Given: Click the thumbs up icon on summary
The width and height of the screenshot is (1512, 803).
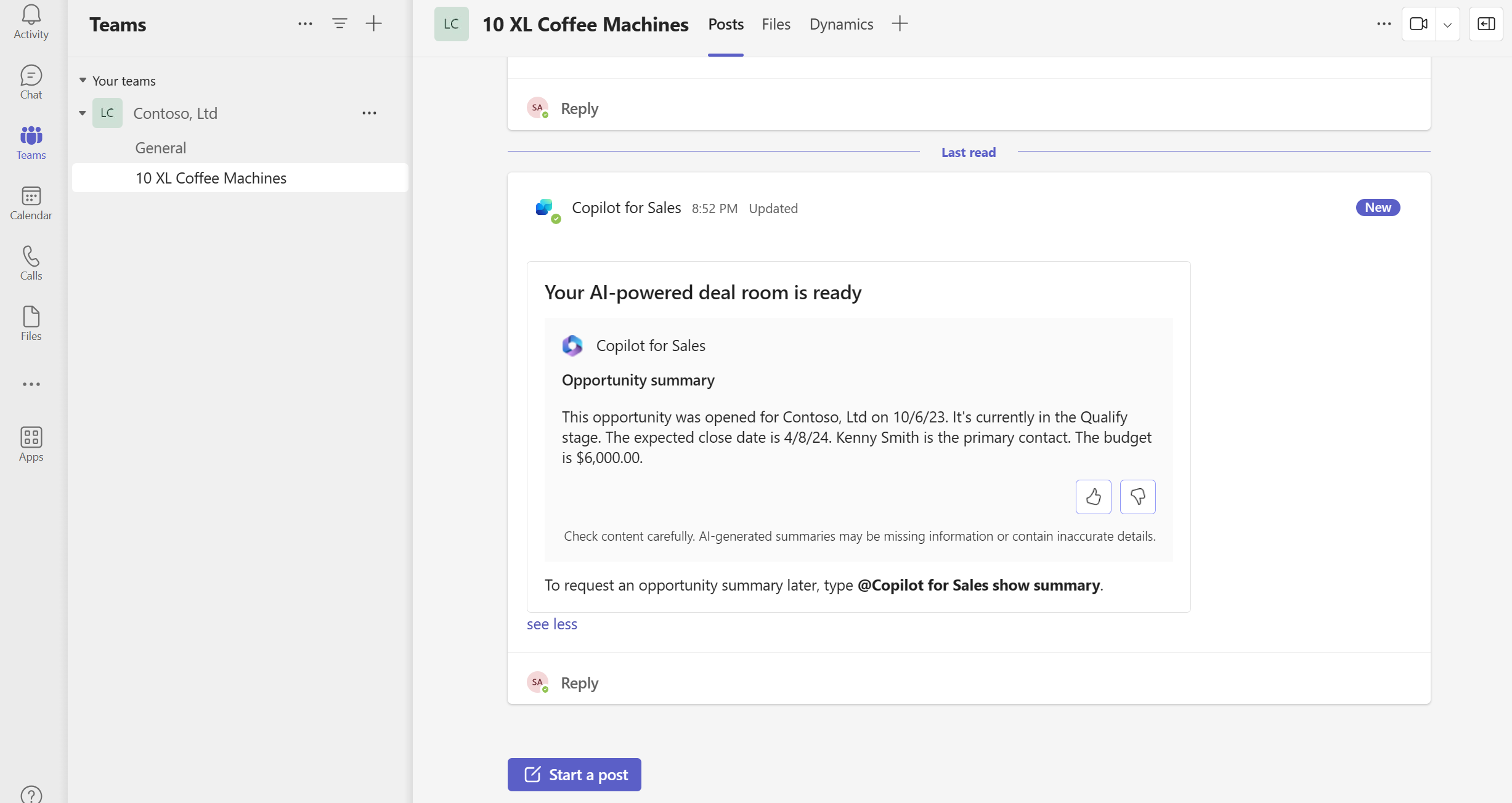Looking at the screenshot, I should (x=1094, y=496).
